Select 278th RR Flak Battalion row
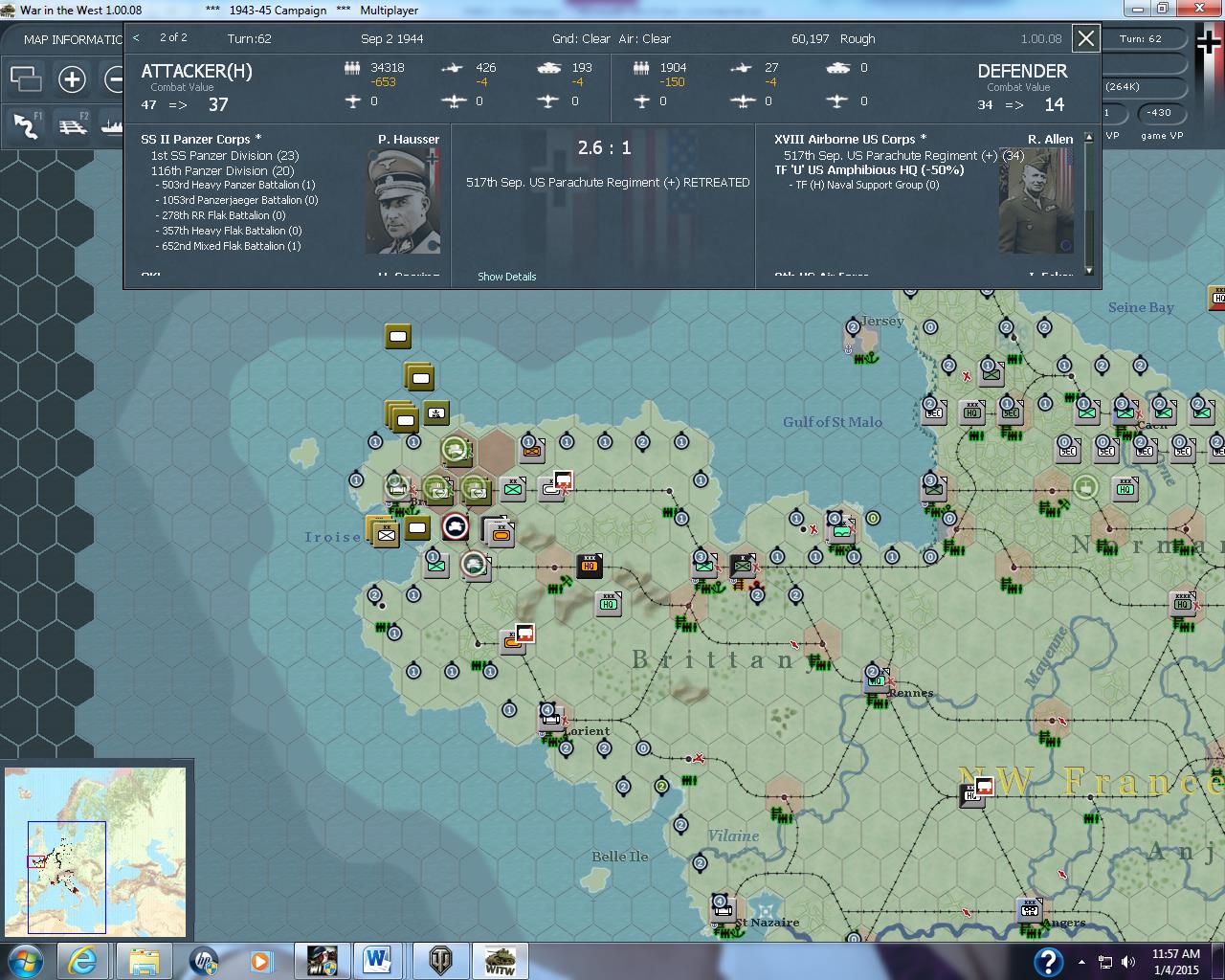Viewport: 1225px width, 980px height. click(221, 215)
